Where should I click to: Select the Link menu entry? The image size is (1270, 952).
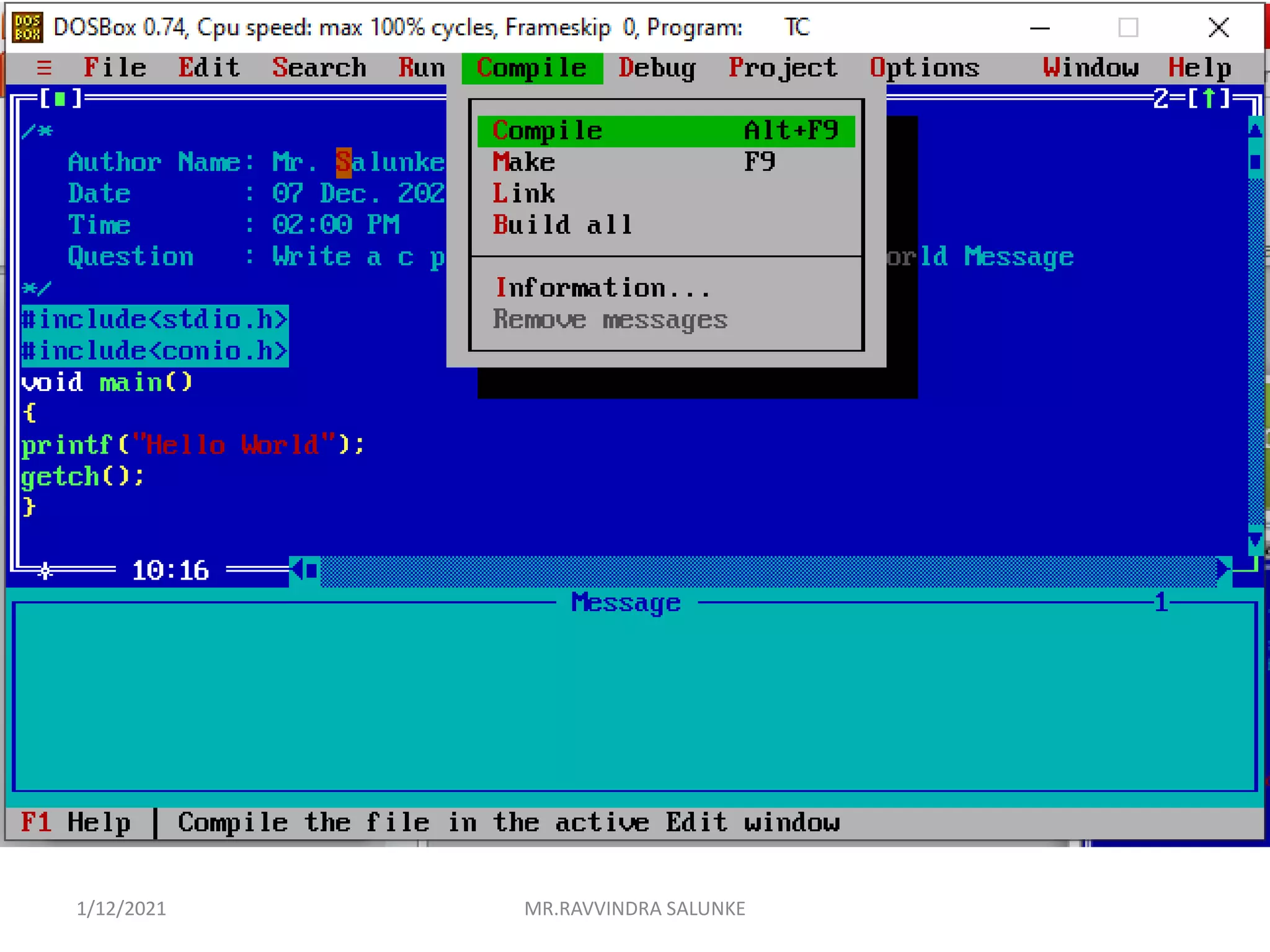(x=524, y=194)
